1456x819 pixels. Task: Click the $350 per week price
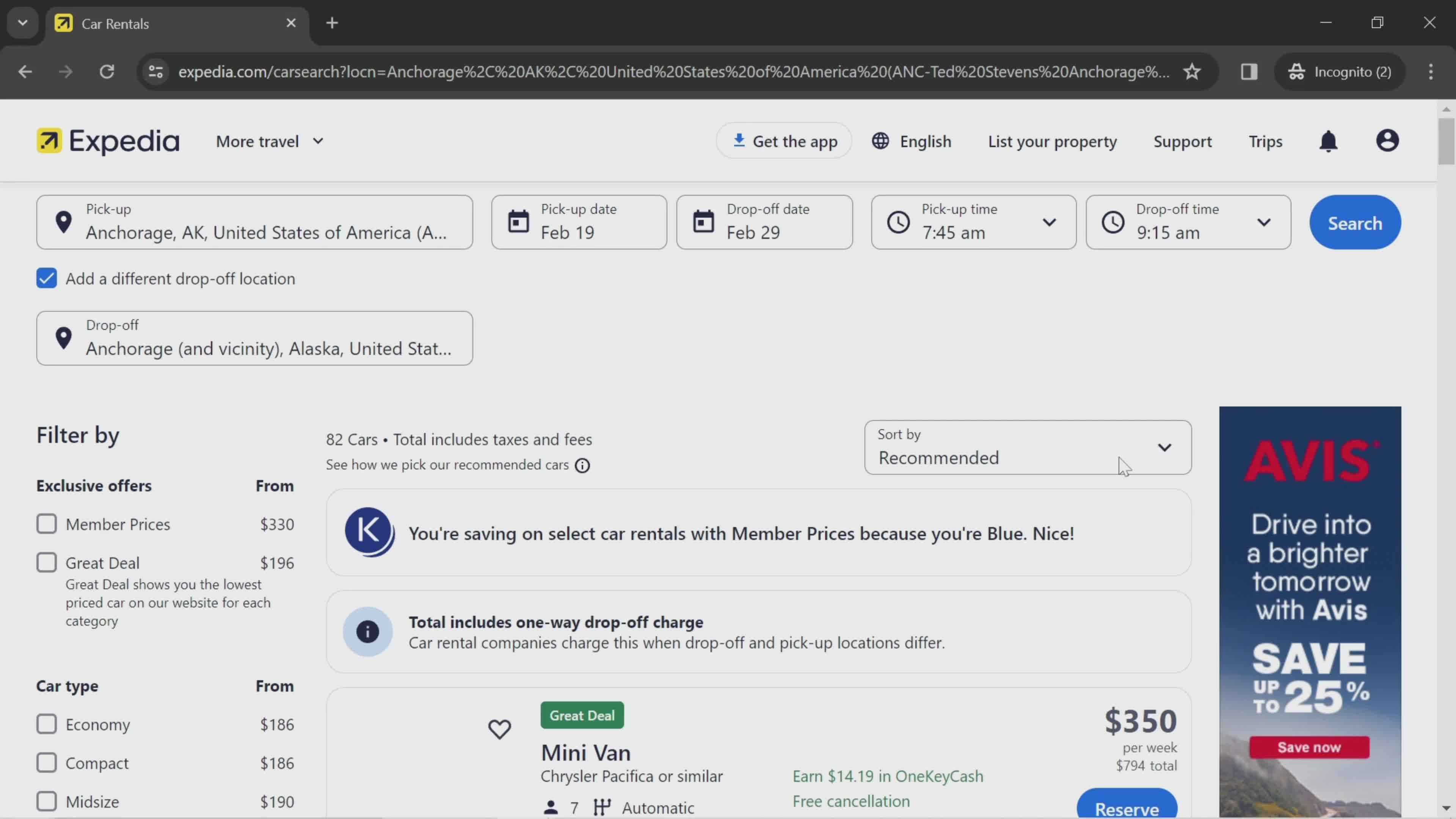(1141, 721)
